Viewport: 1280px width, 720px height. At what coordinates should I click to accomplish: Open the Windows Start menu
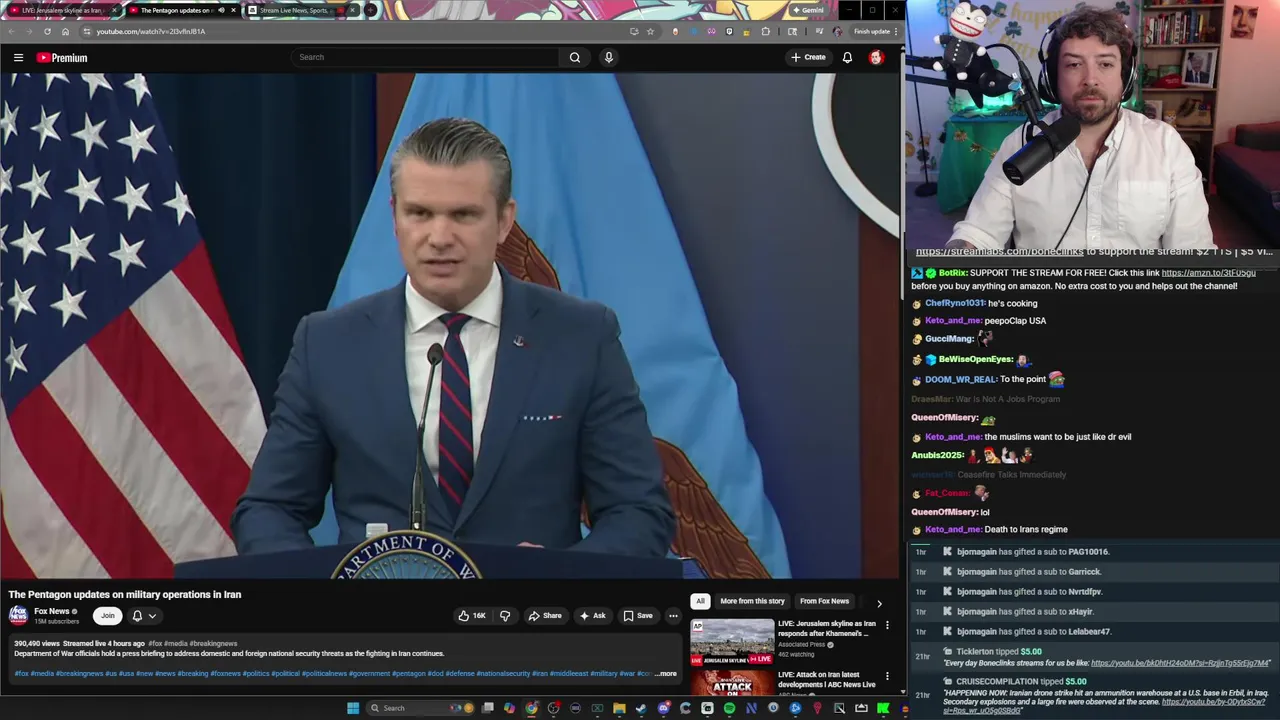coord(352,708)
